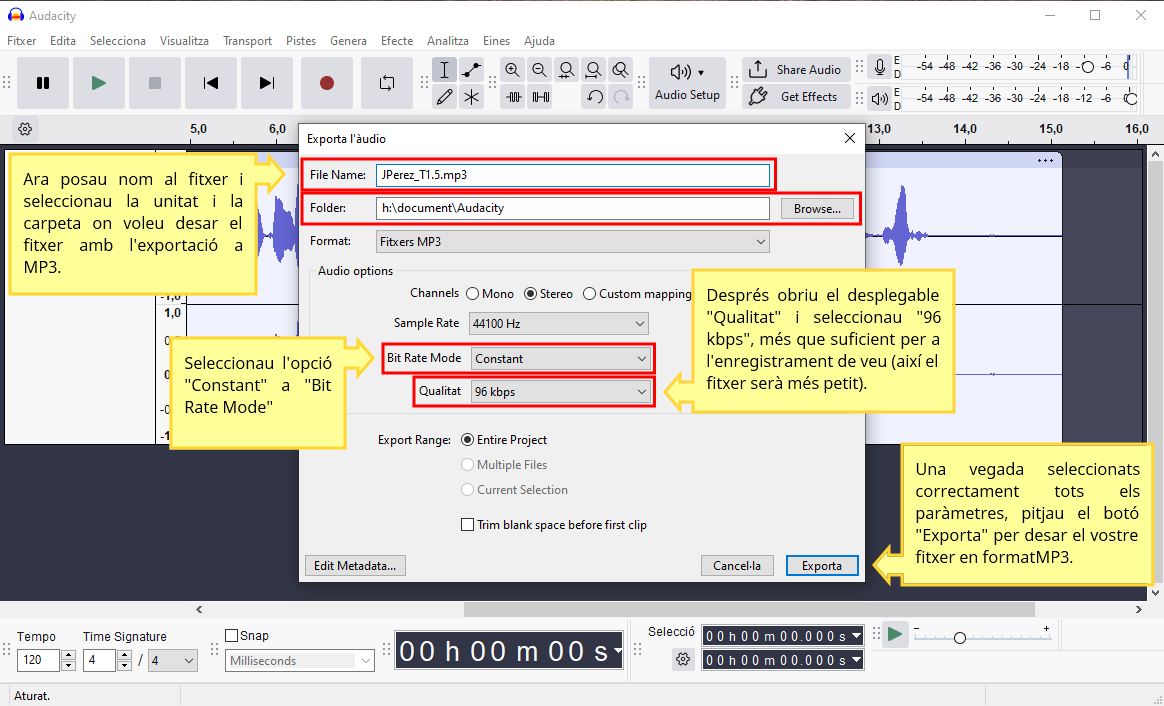Select the Multi-tool asterisk icon
1164x706 pixels.
click(471, 97)
